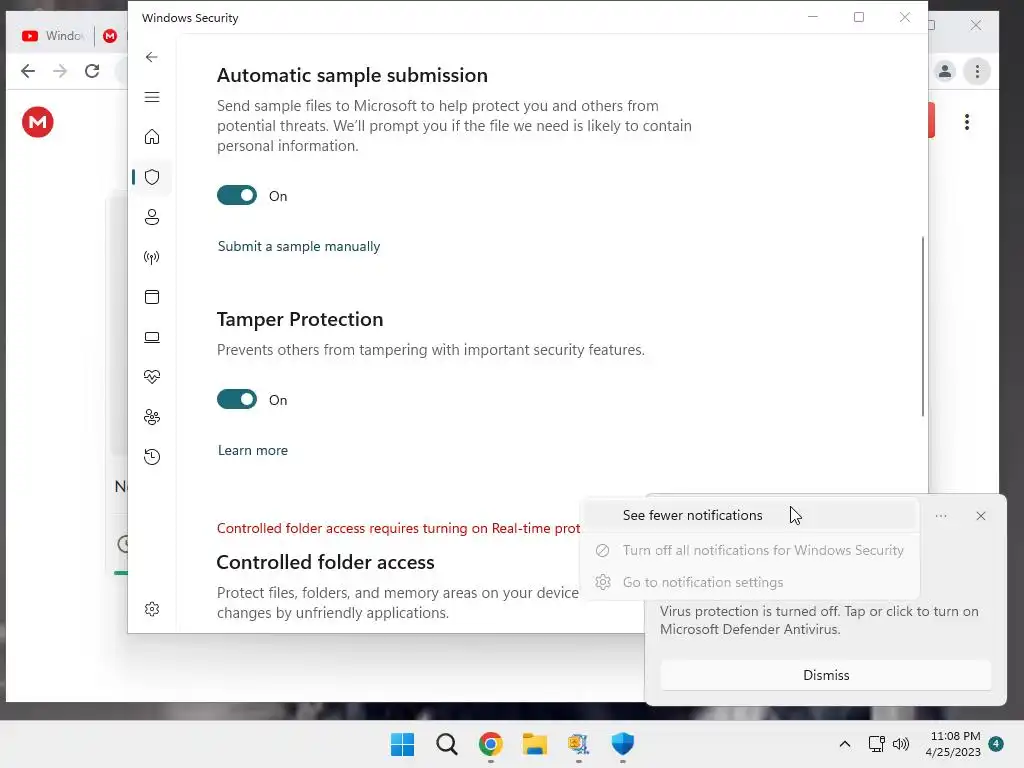Turn off Automatic sample submission toggle
The width and height of the screenshot is (1024, 768).
236,195
